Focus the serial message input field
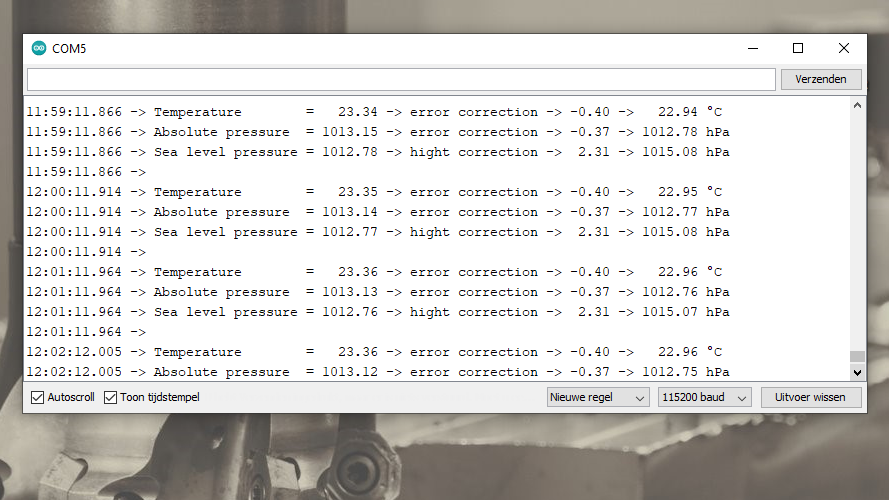The height and width of the screenshot is (500, 889). (400, 79)
